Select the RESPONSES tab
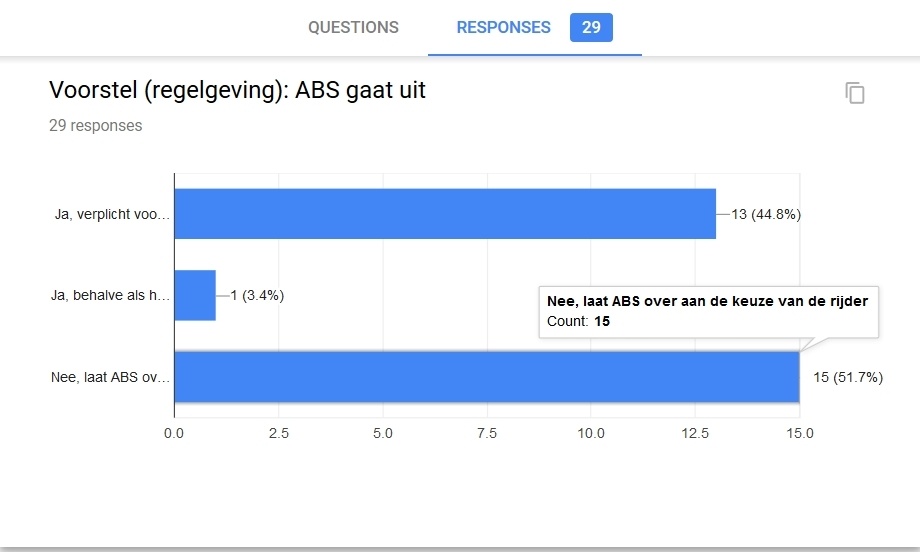The height and width of the screenshot is (552, 920). (x=503, y=27)
